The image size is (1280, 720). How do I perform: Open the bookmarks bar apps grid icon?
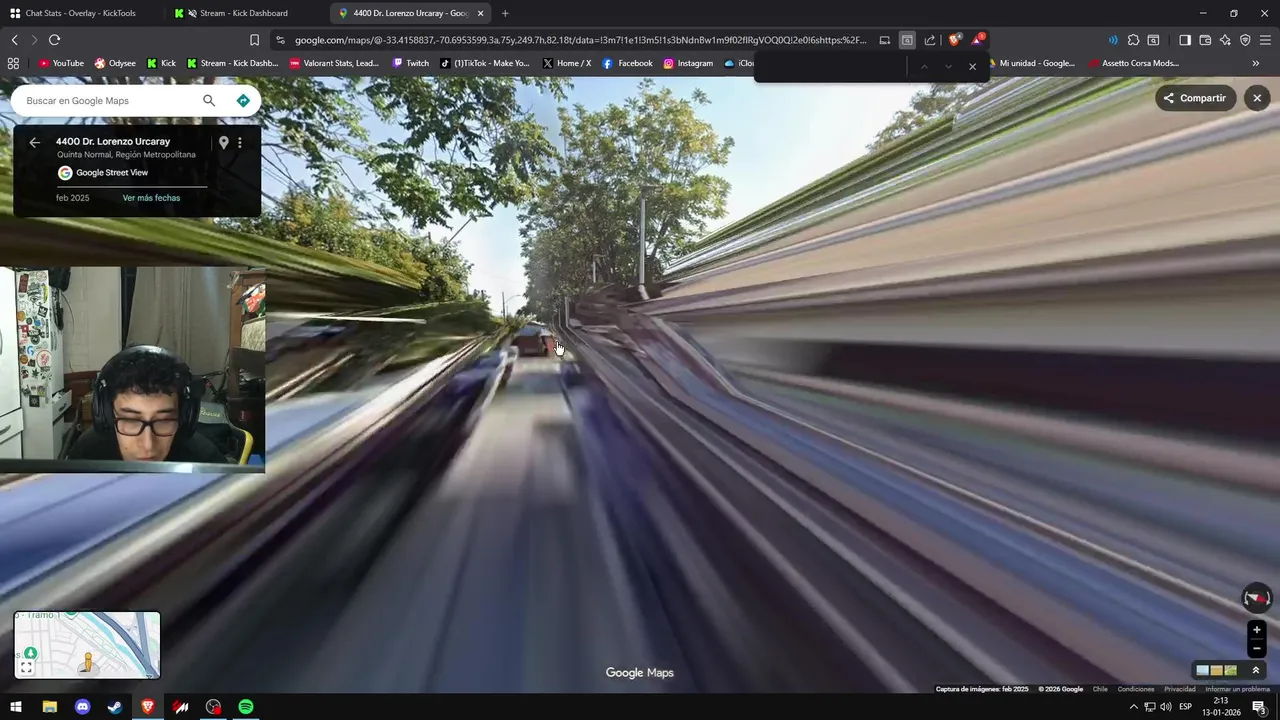click(x=13, y=63)
